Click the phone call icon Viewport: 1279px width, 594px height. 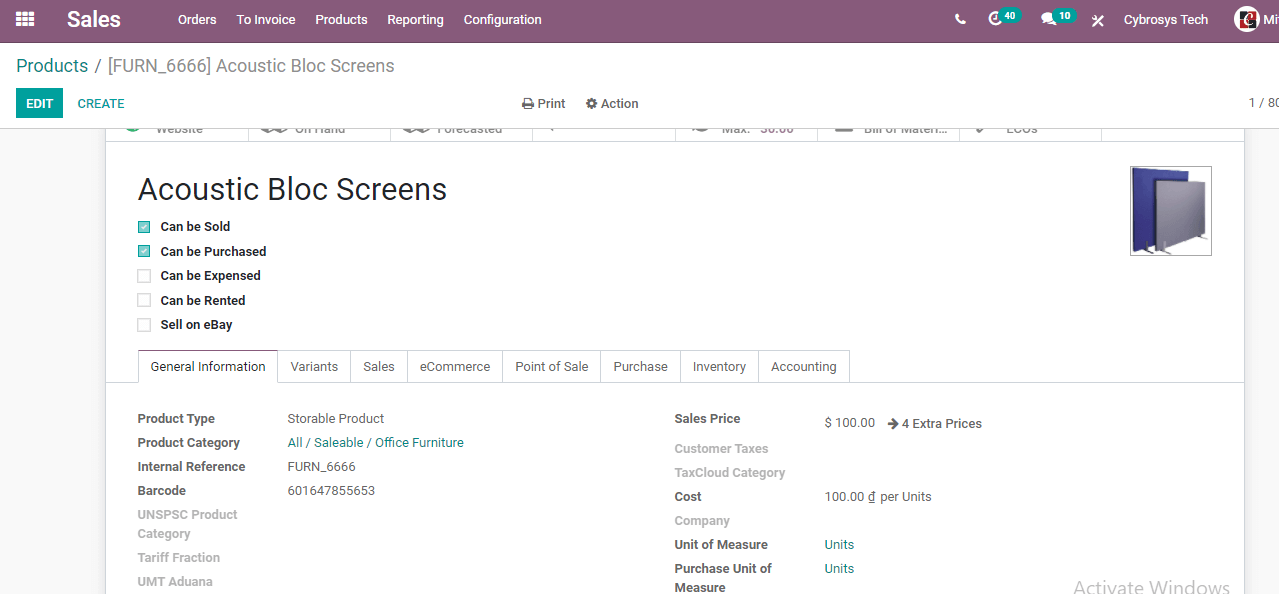click(x=960, y=19)
